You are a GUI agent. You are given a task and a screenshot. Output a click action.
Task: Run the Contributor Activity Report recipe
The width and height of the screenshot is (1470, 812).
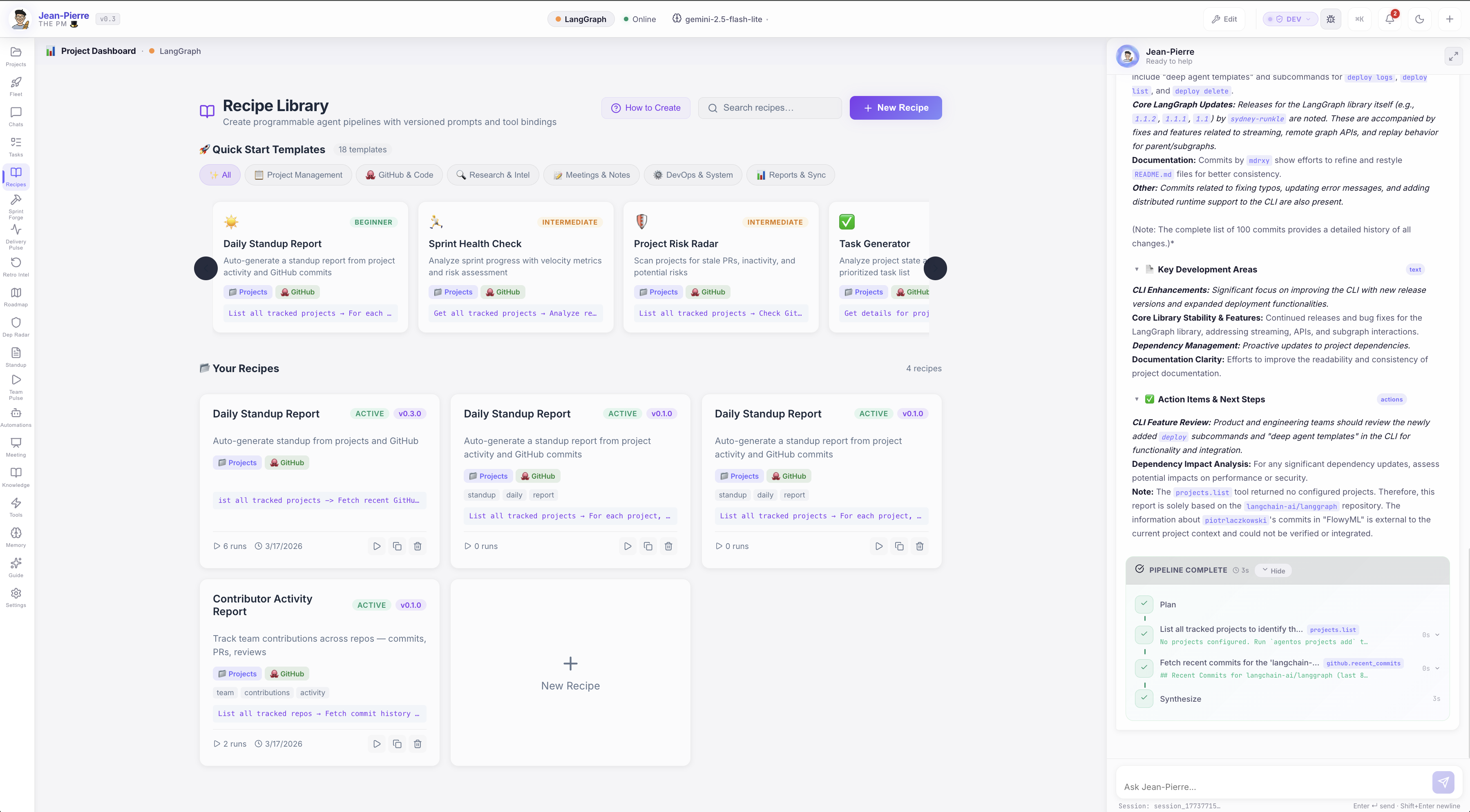click(x=377, y=743)
